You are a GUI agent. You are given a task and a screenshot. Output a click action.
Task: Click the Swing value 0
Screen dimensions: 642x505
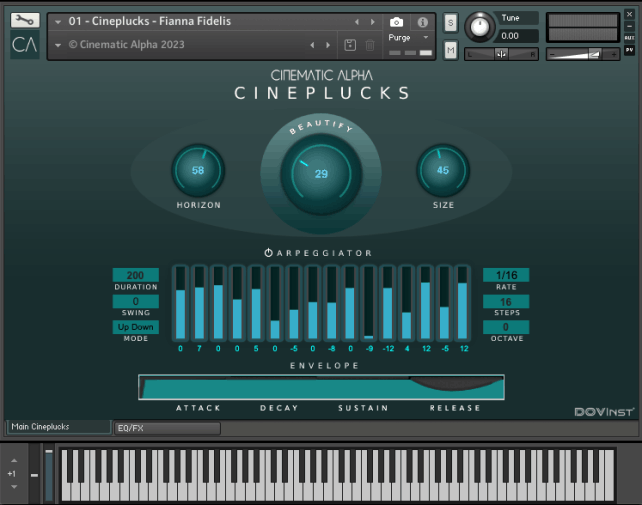click(136, 301)
